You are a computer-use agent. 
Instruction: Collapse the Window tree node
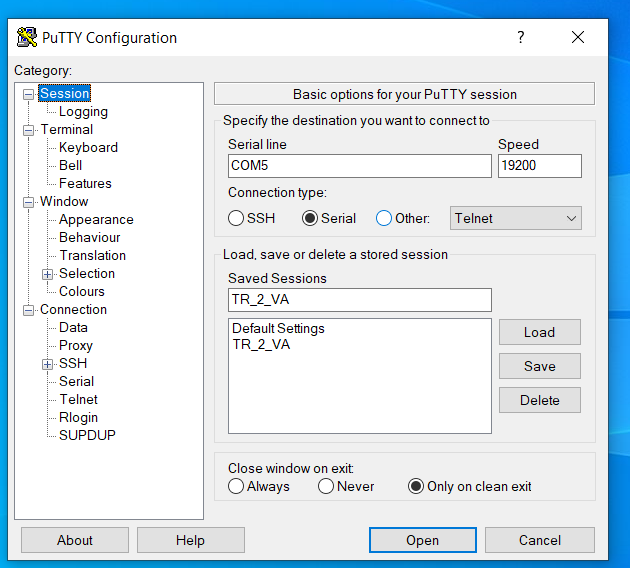pos(28,202)
